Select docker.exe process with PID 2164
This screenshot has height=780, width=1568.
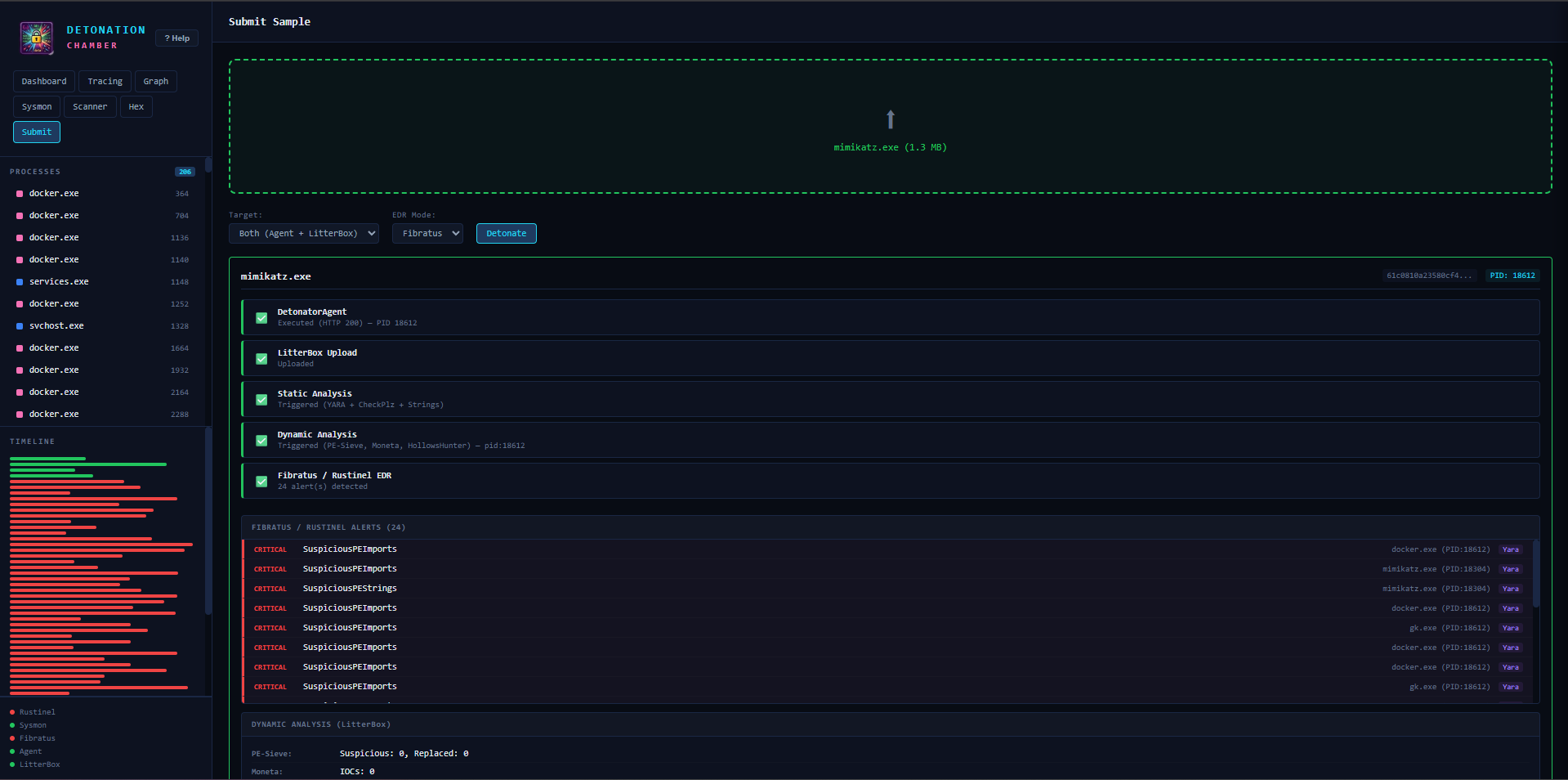point(102,392)
